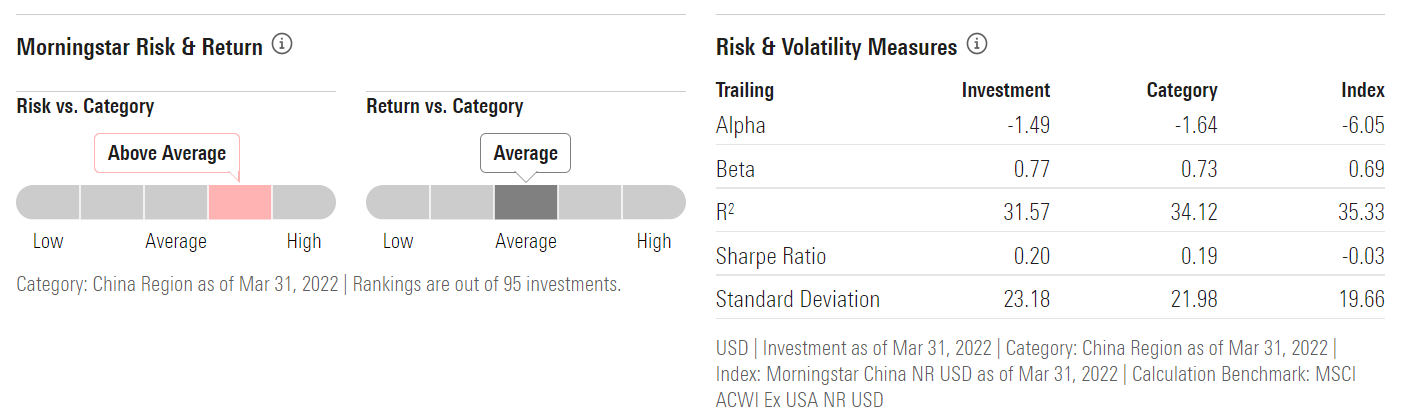Viewport: 1413px width, 418px height.
Task: Click the Average callout above the Return bar
Action: [525, 153]
